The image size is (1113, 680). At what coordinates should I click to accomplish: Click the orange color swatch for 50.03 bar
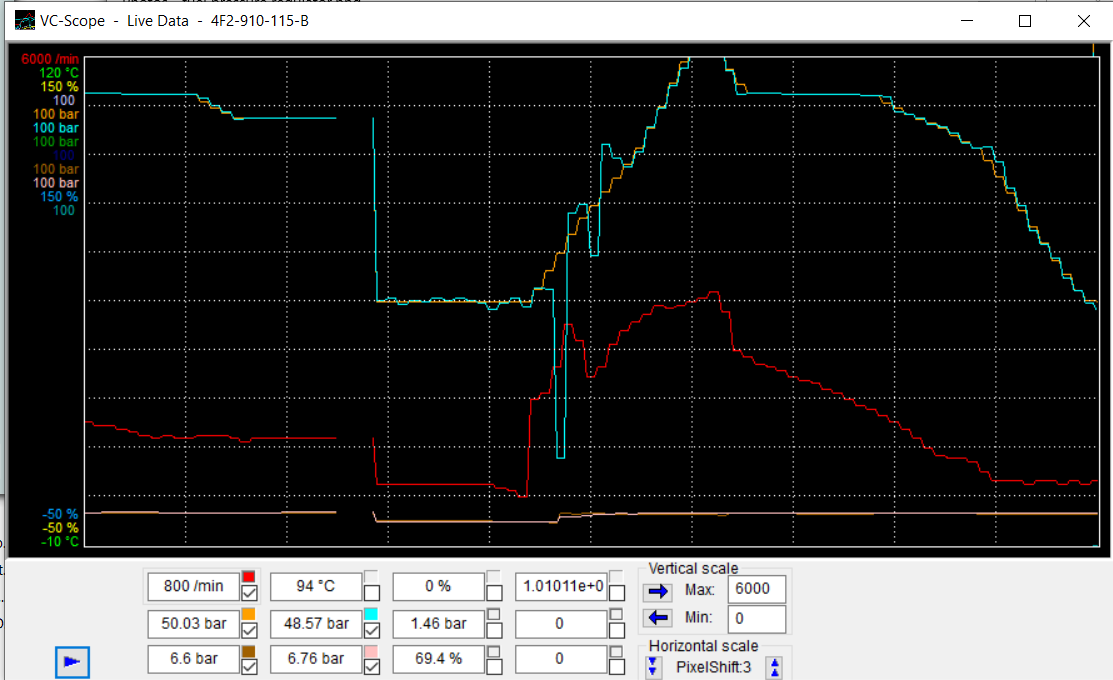click(249, 613)
